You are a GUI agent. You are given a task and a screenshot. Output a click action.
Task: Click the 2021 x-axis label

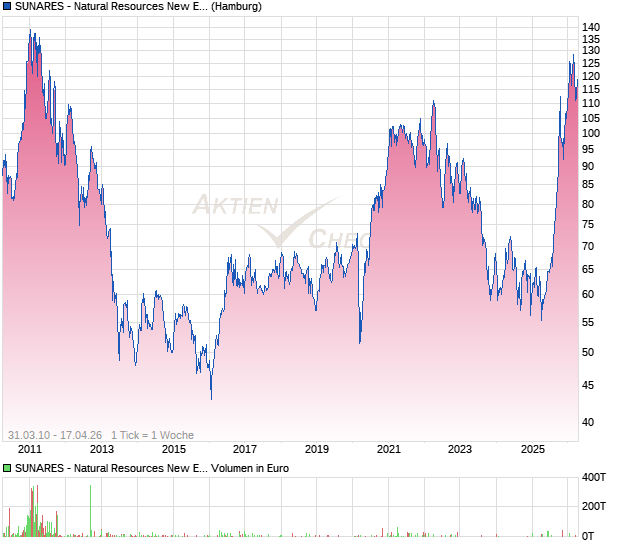click(389, 449)
